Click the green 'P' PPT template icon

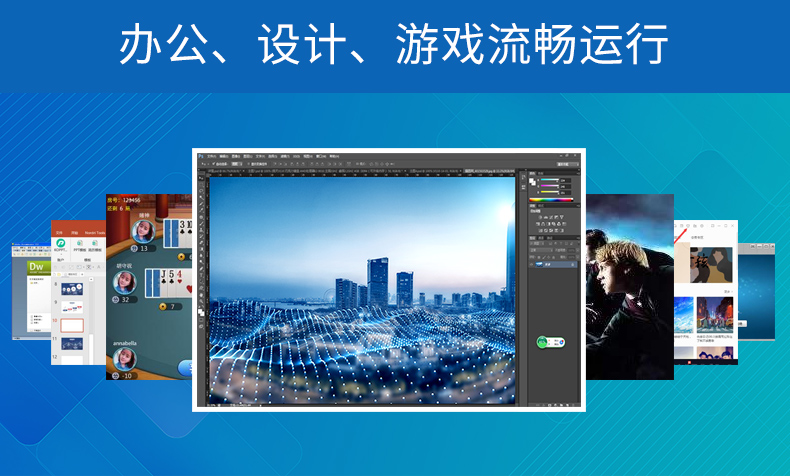pos(63,242)
